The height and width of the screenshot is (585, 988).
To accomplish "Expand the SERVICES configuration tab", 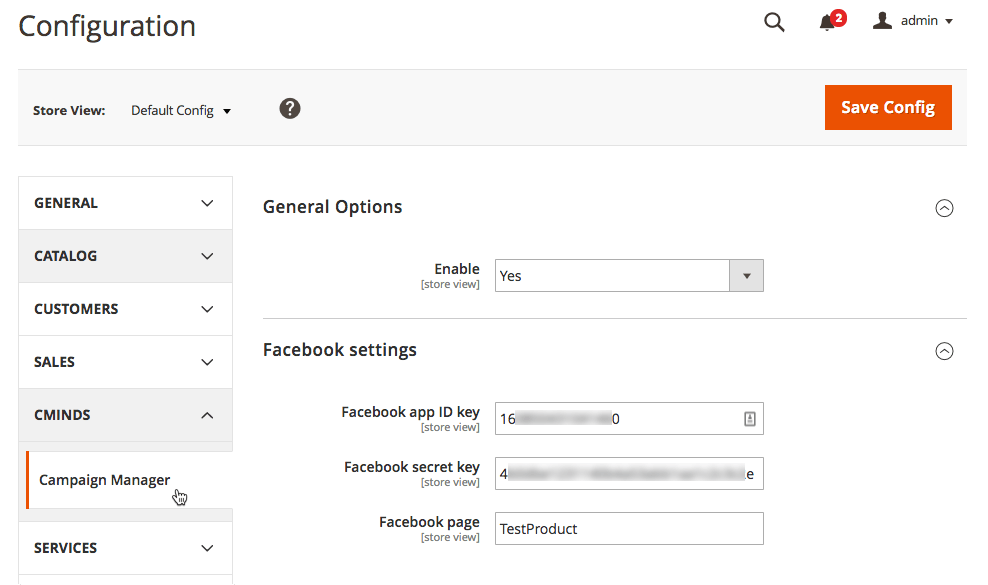I will (125, 548).
